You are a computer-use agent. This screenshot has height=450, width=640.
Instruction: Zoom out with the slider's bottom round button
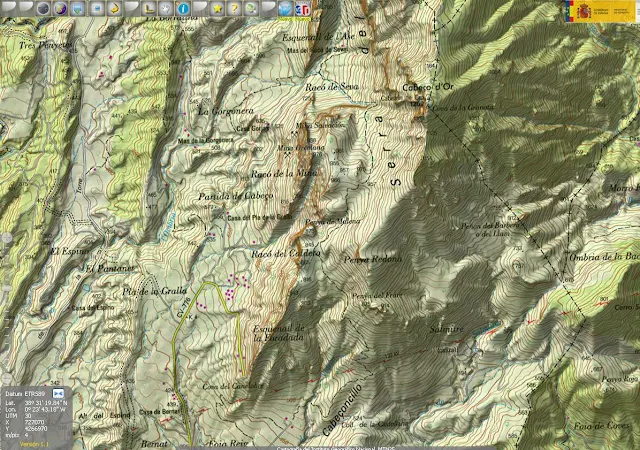(6, 378)
